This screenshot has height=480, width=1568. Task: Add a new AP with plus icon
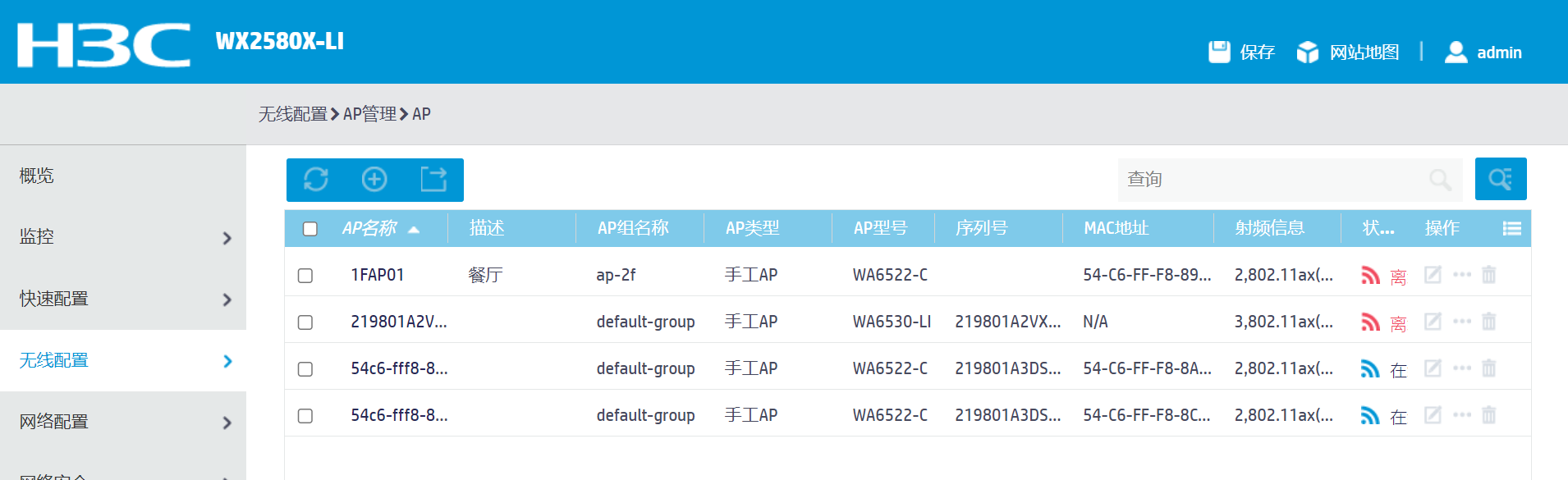point(374,179)
